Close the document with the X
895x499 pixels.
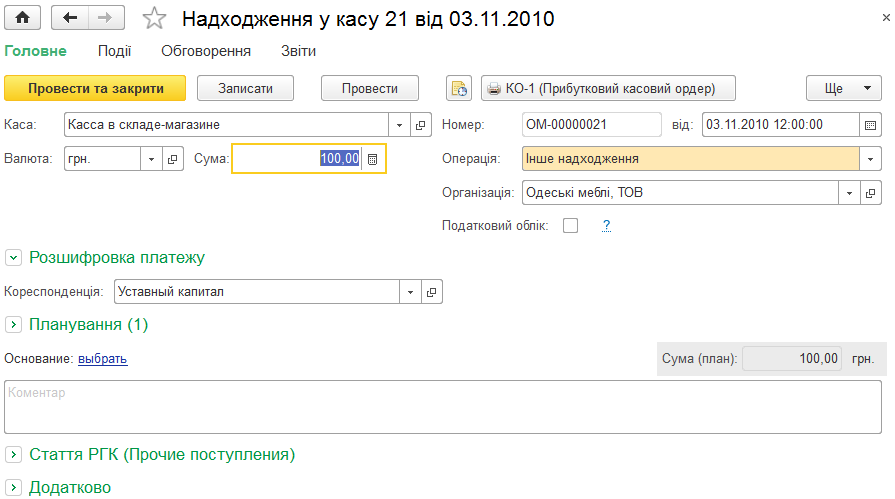(886, 18)
